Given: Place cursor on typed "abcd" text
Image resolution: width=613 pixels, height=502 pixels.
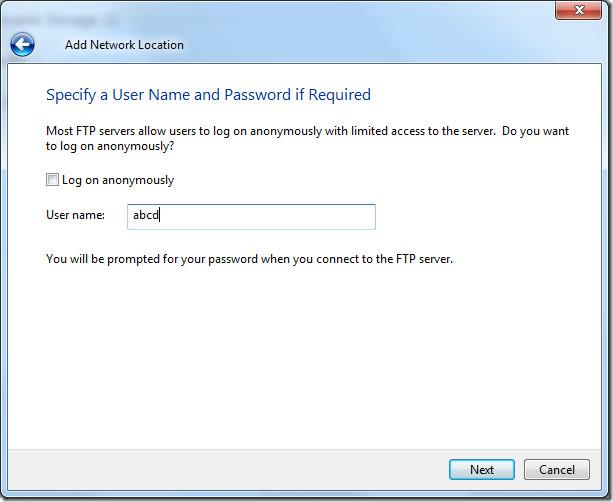Looking at the screenshot, I should pos(146,215).
